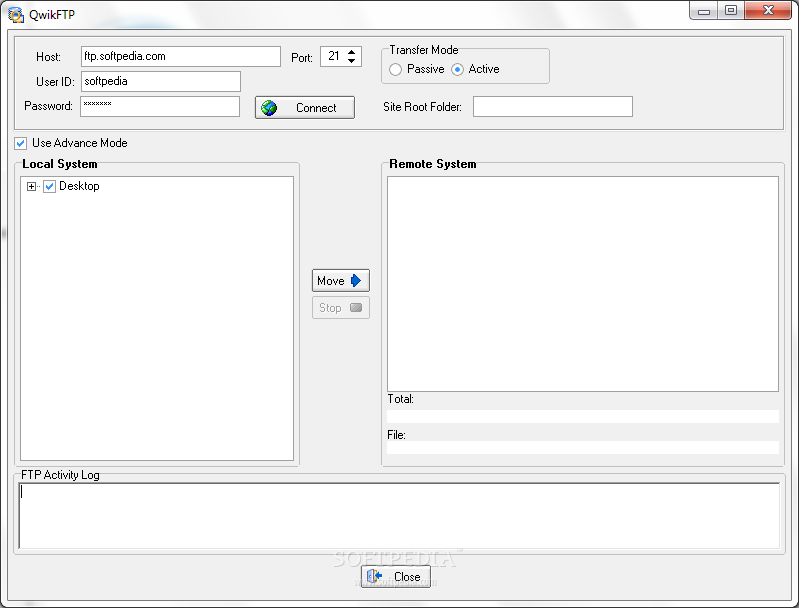
Task: Click into the Host input field
Action: [181, 57]
